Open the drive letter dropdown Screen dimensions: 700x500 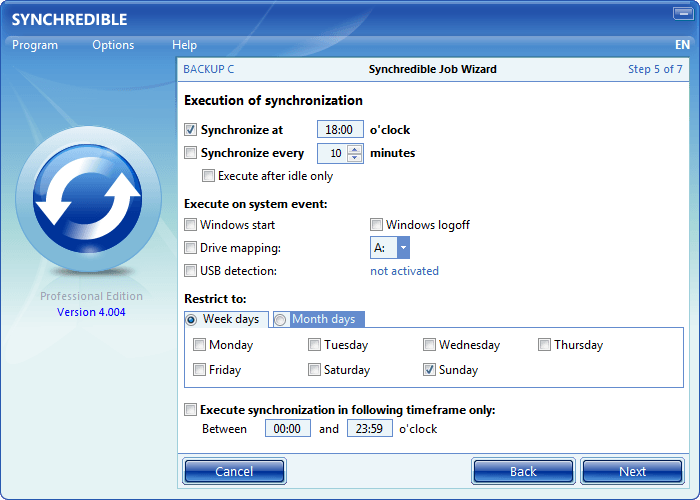(402, 248)
